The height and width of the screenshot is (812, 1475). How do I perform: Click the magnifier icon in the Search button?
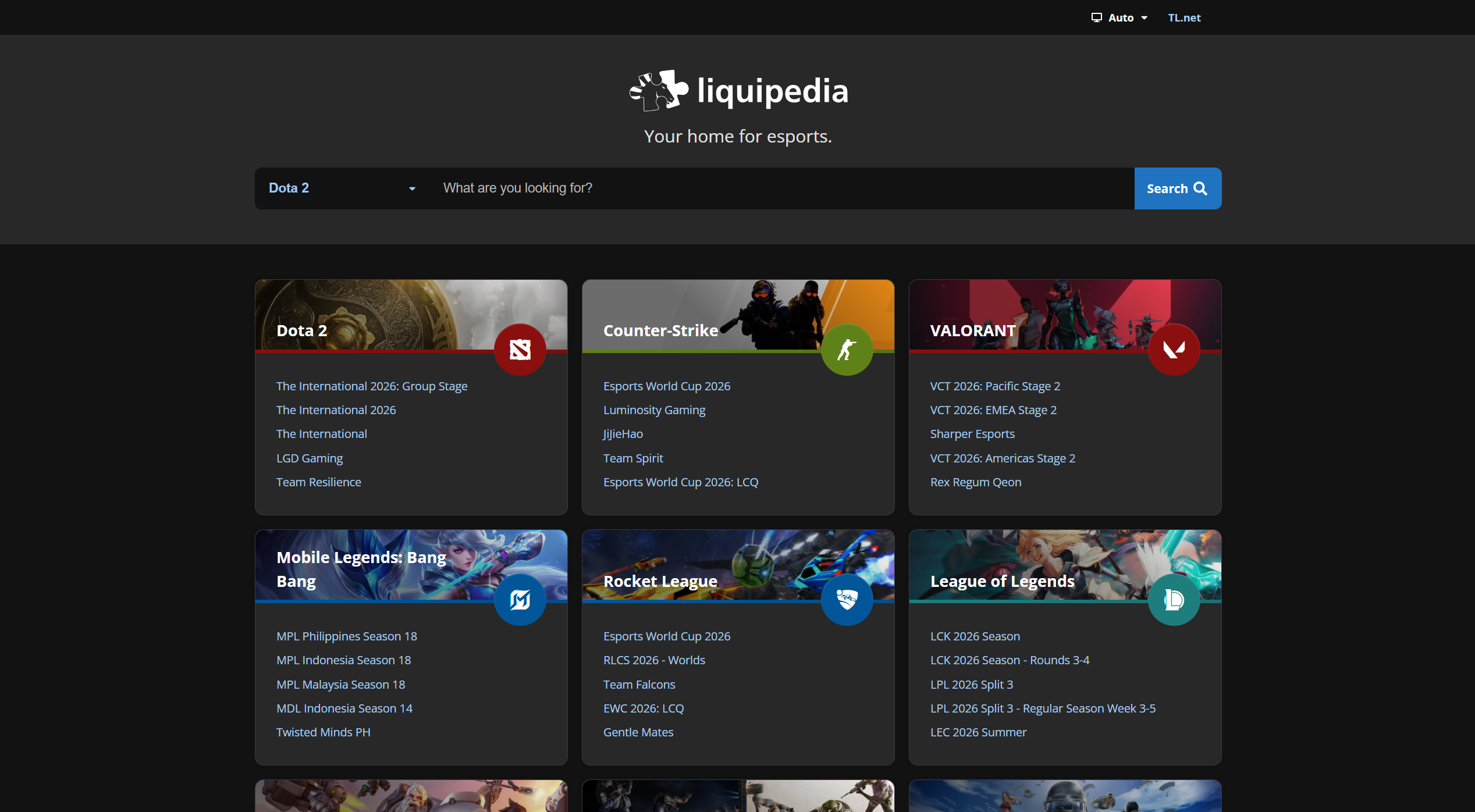point(1200,188)
